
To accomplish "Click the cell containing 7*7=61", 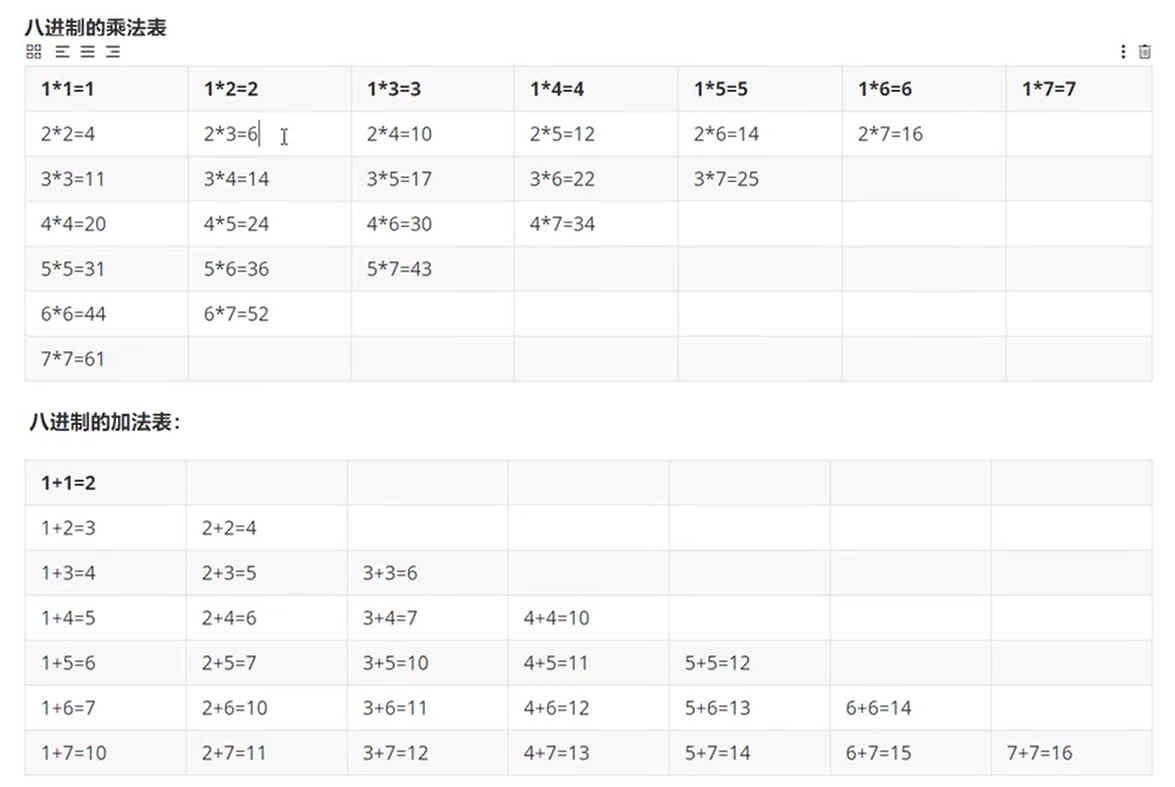I will click(x=106, y=359).
